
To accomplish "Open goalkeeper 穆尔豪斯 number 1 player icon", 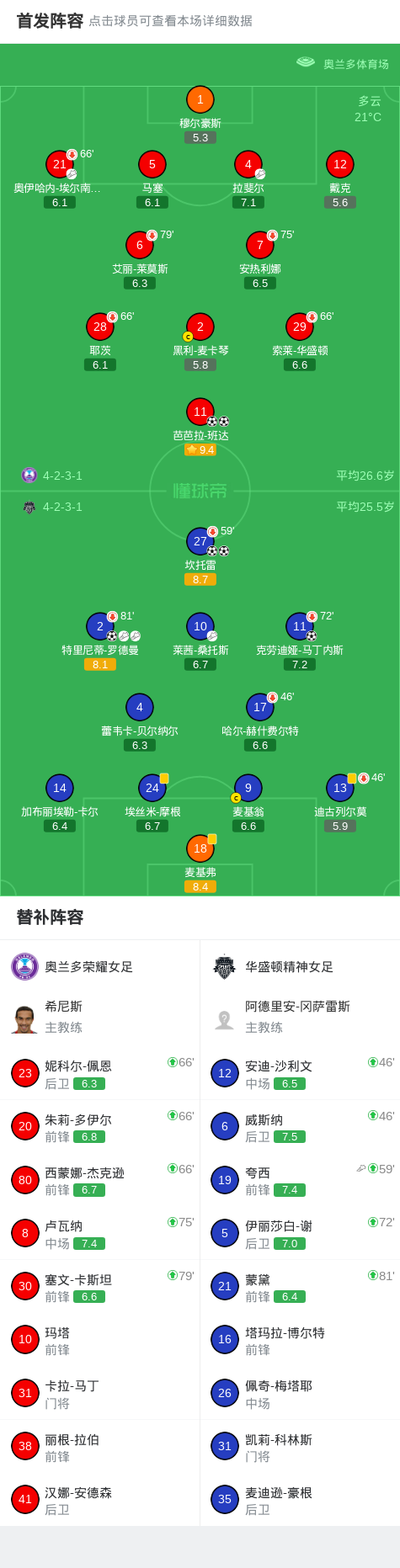I will tap(200, 99).
